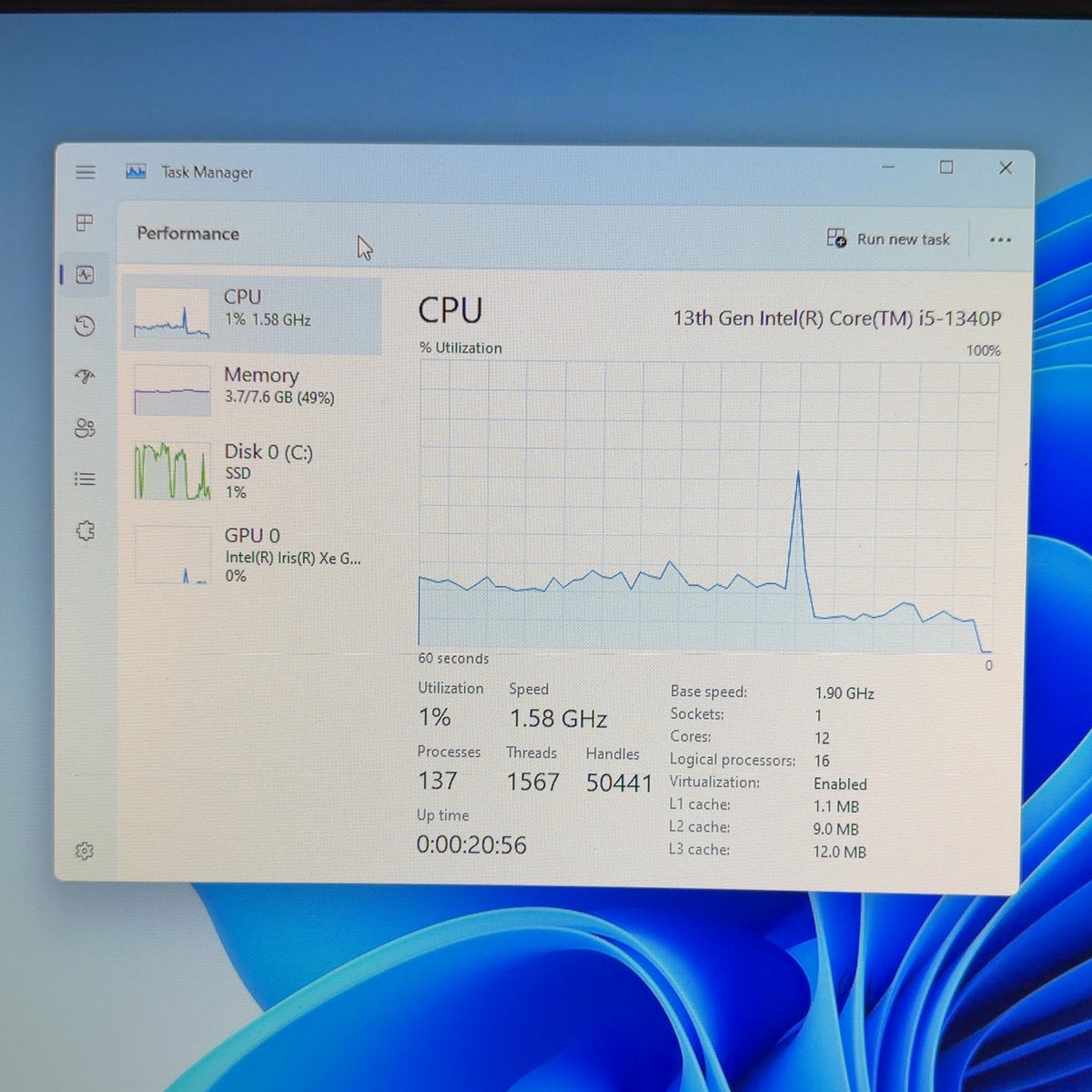Click the main CPU utilization graph

pyautogui.click(x=707, y=506)
